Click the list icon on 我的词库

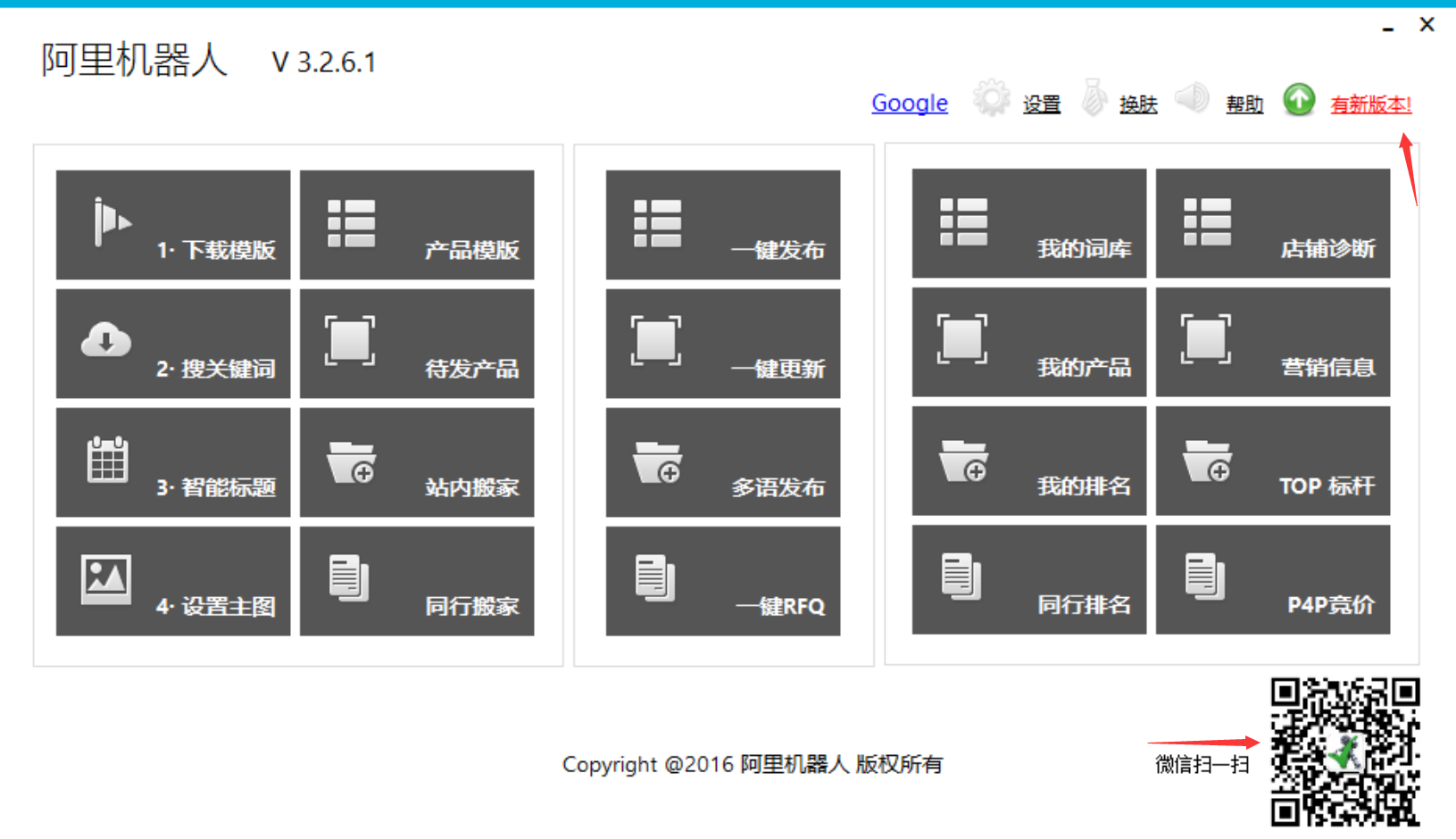[x=964, y=221]
